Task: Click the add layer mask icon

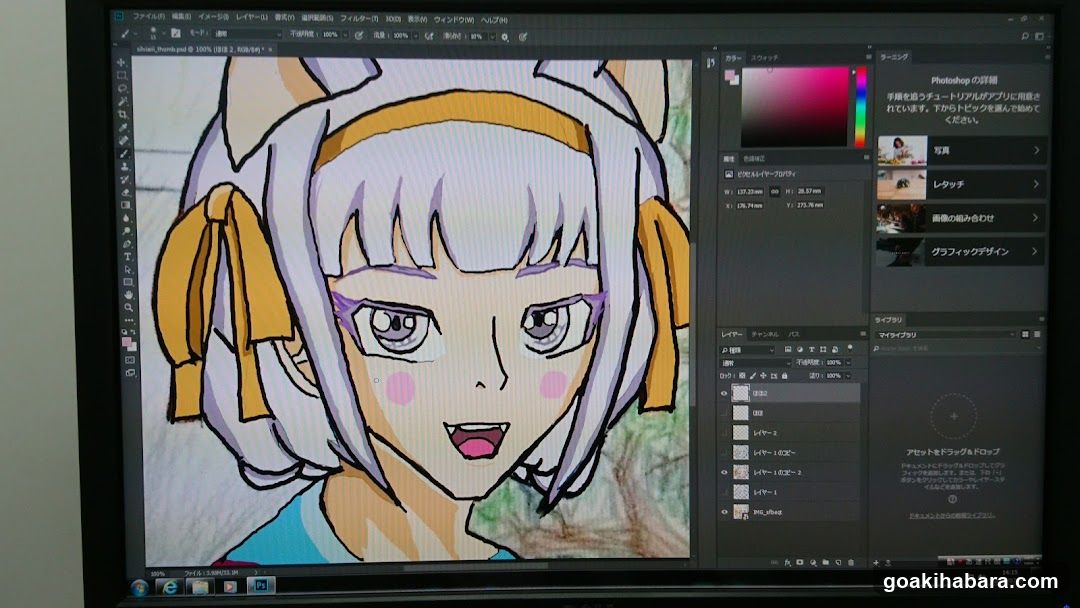Action: tap(800, 563)
